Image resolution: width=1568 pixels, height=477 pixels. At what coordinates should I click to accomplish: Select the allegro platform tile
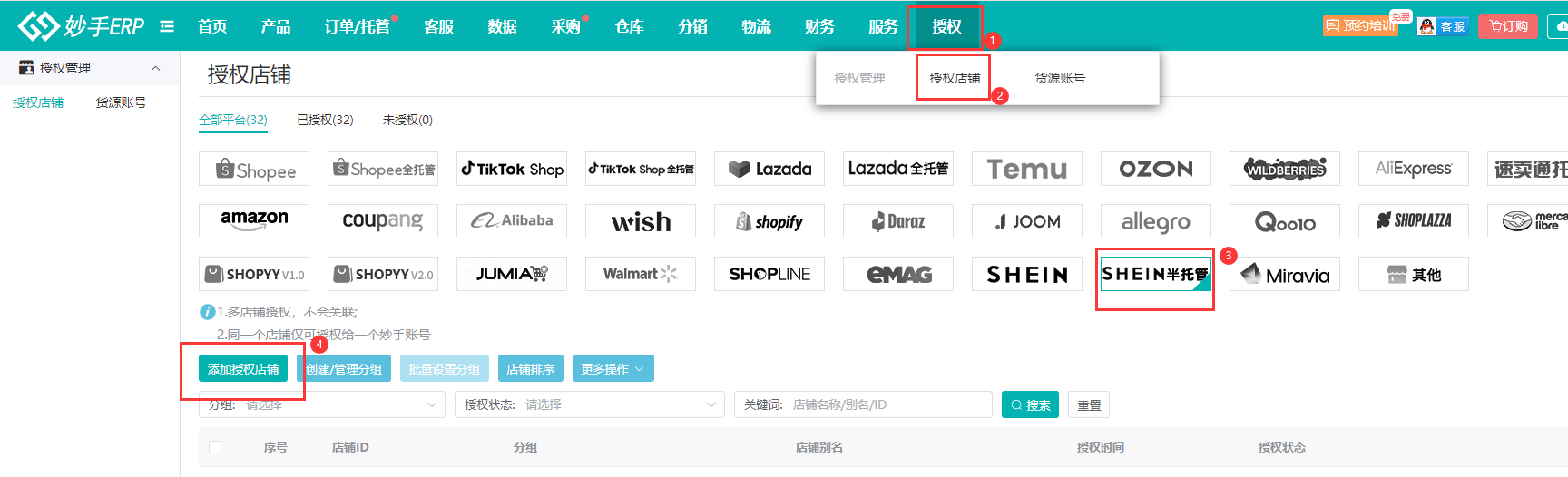click(x=1156, y=221)
